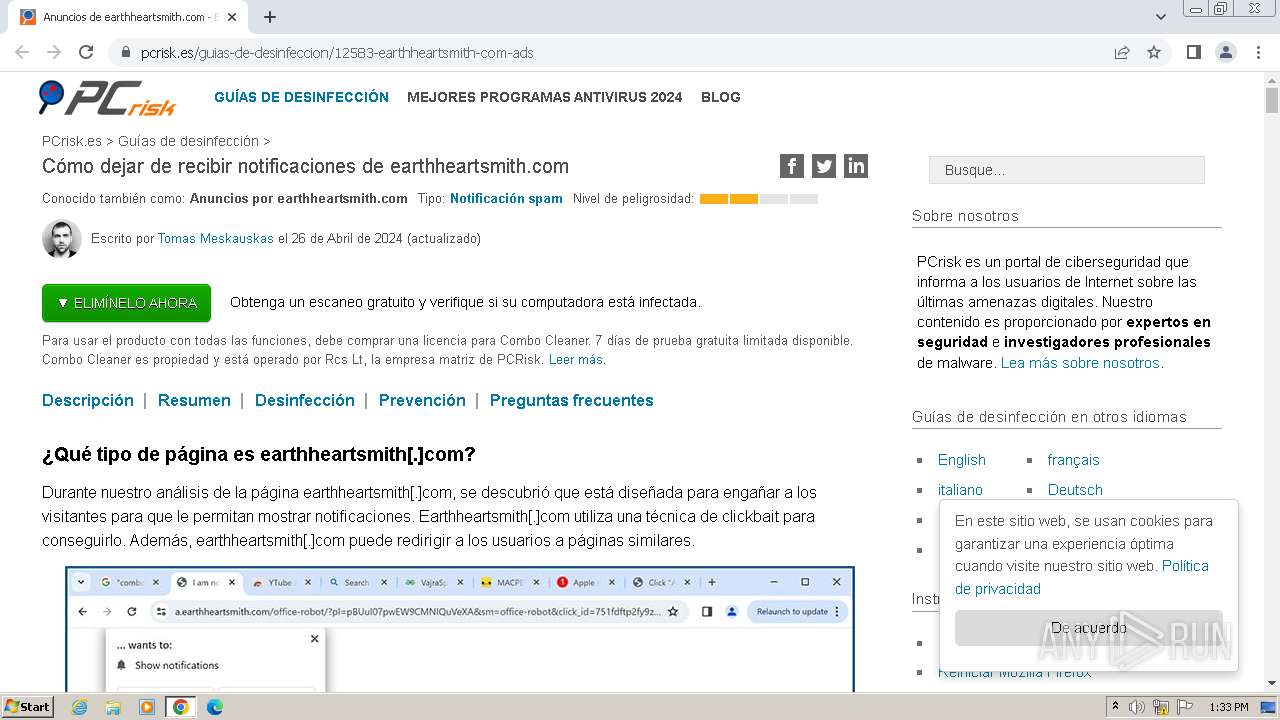The width and height of the screenshot is (1280, 720).
Task: Click the PCrisk logo
Action: point(107,97)
